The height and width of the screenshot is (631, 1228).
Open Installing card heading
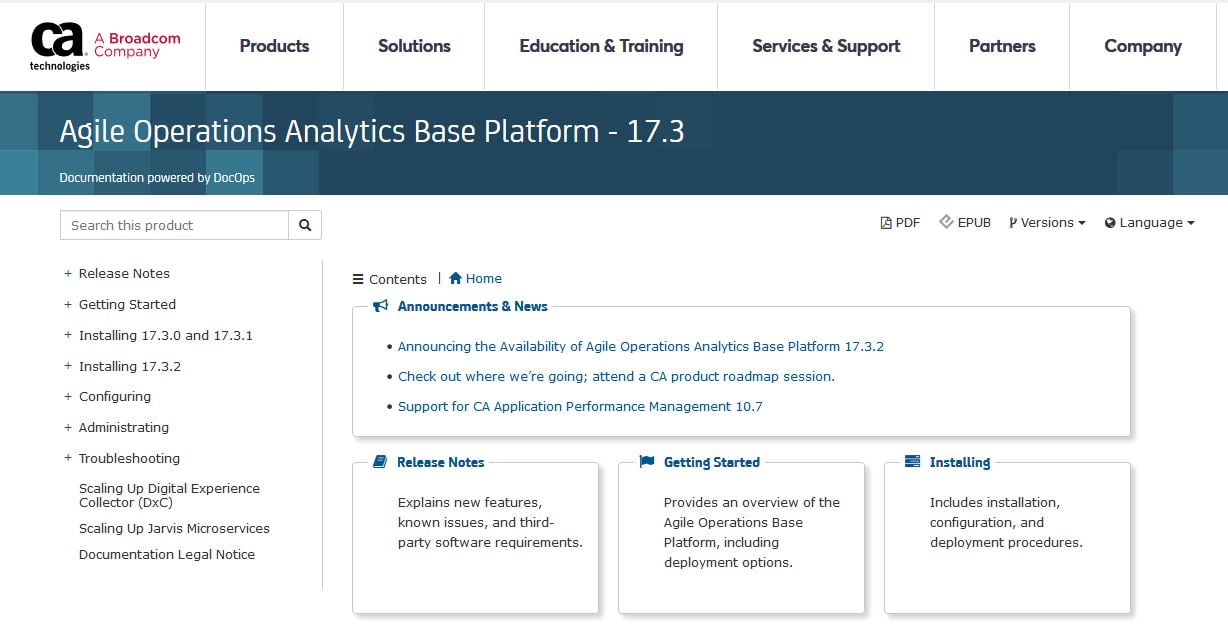[x=960, y=462]
